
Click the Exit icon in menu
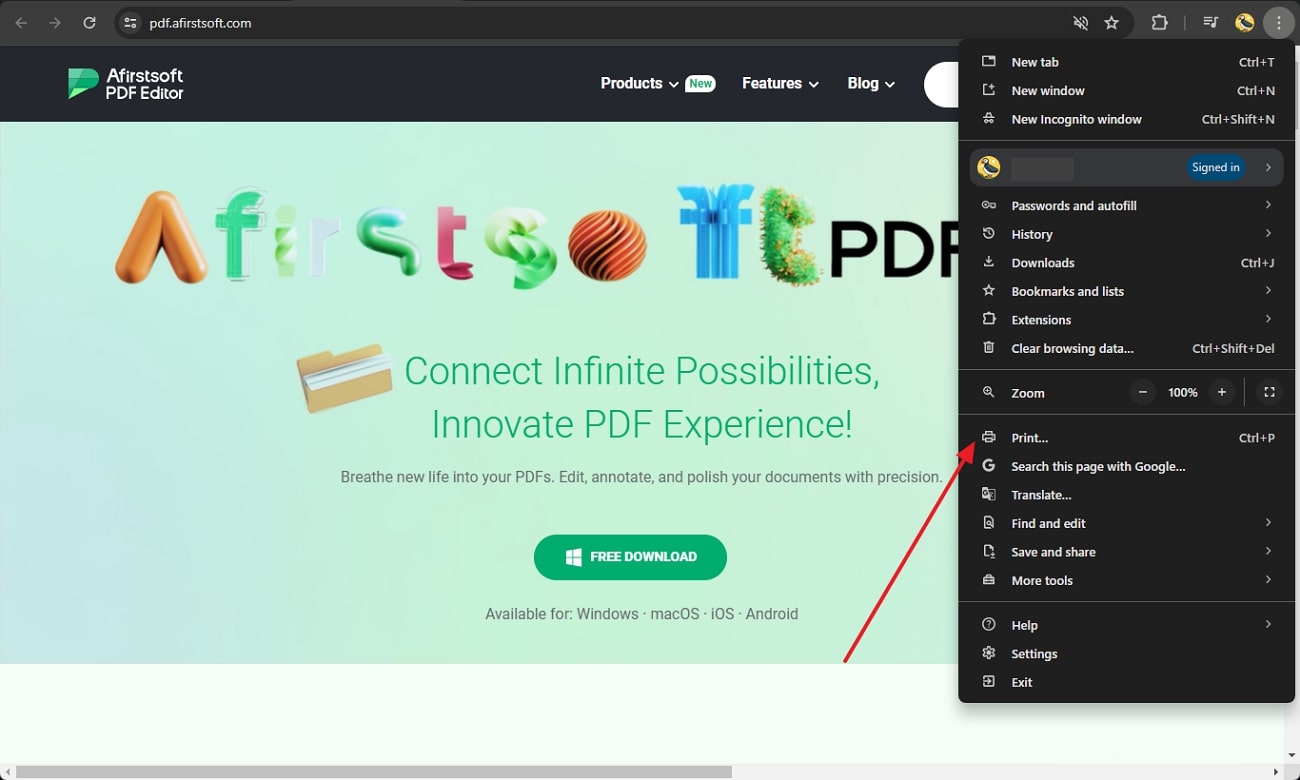989,681
